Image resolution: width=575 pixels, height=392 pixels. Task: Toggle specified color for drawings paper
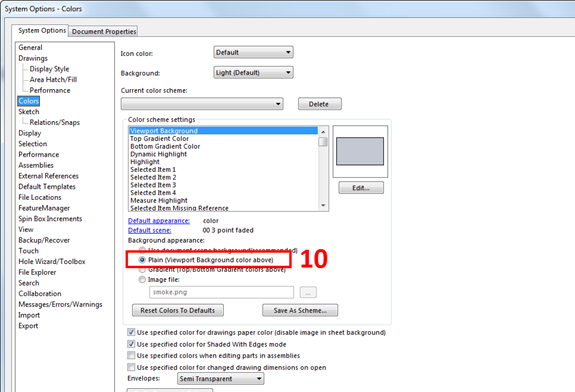[x=131, y=332]
